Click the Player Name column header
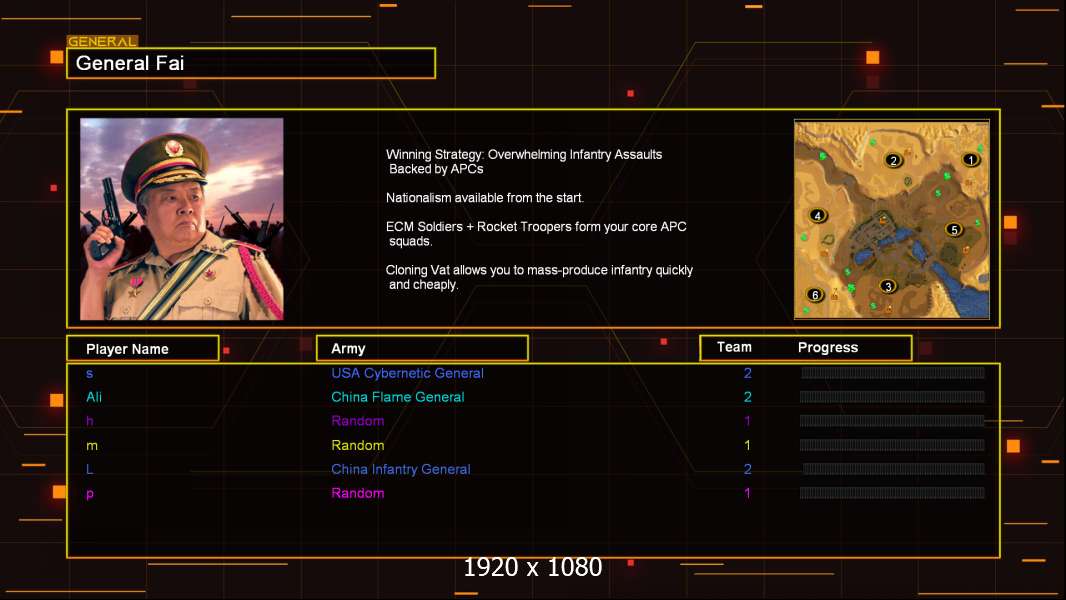 pos(143,349)
